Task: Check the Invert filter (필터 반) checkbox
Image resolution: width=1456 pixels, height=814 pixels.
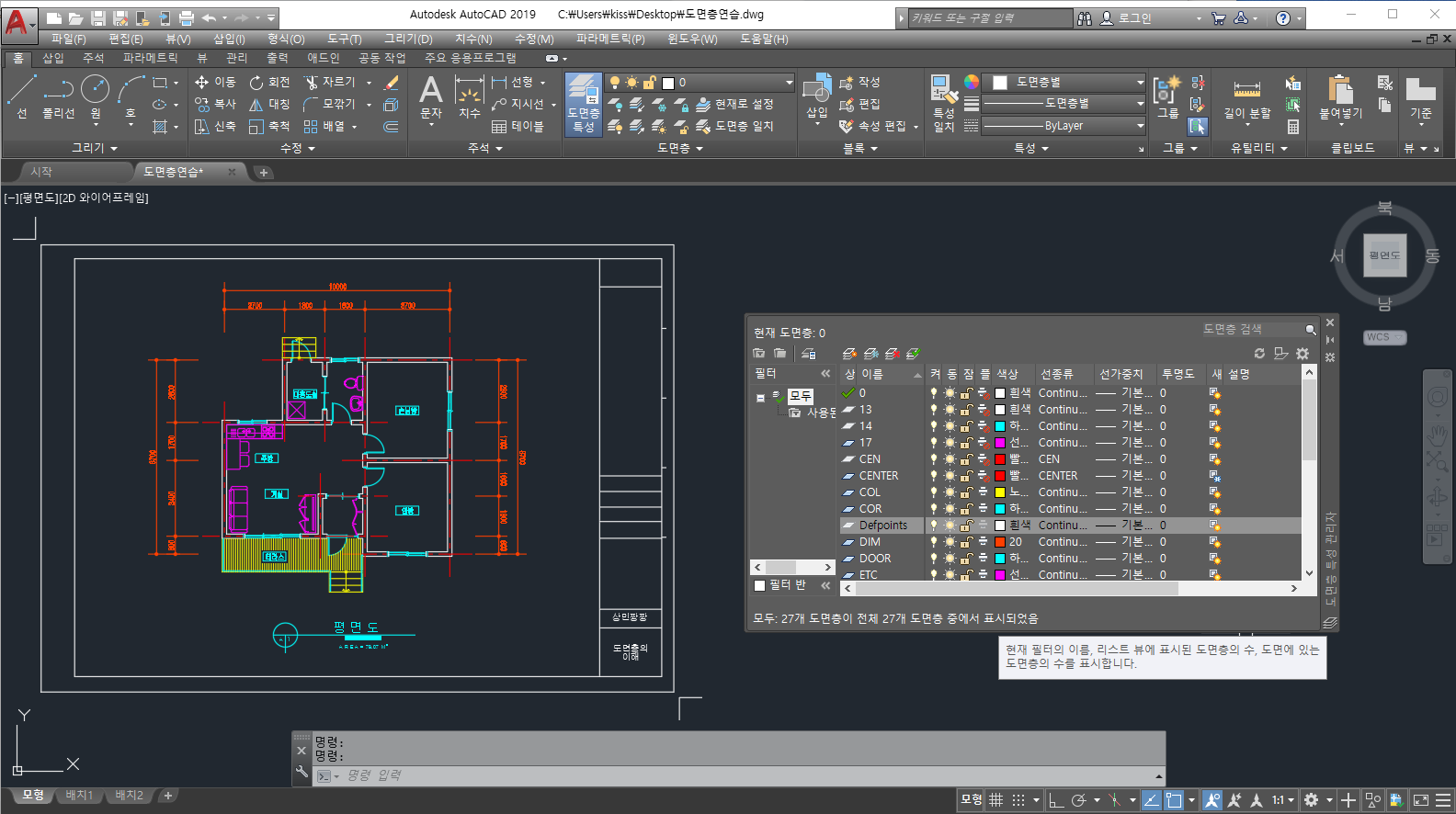Action: [759, 585]
